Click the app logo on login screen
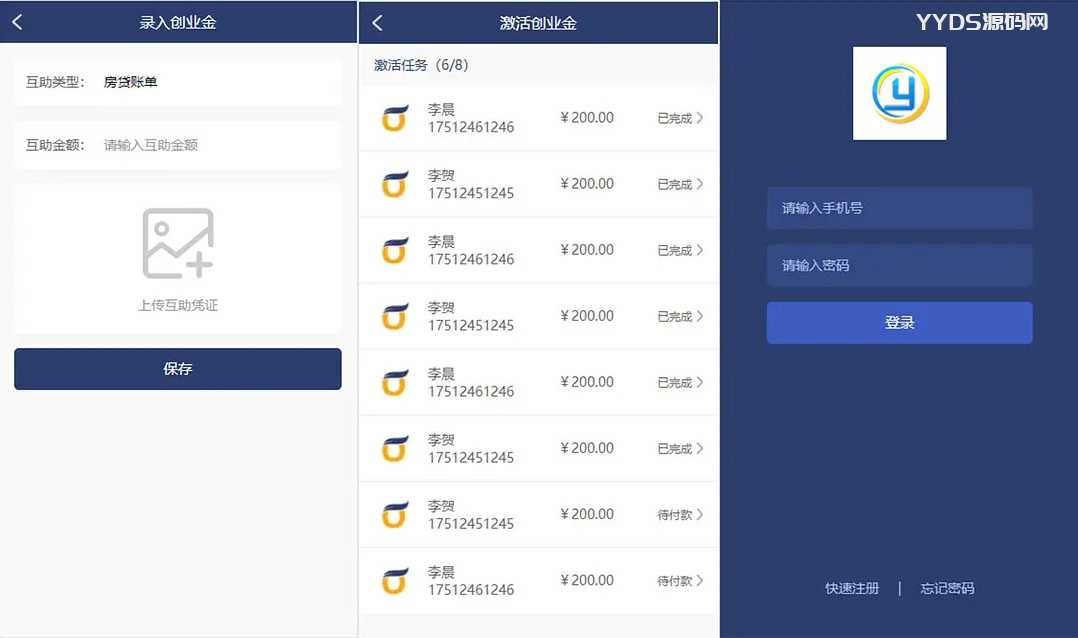The height and width of the screenshot is (638, 1078). [899, 93]
